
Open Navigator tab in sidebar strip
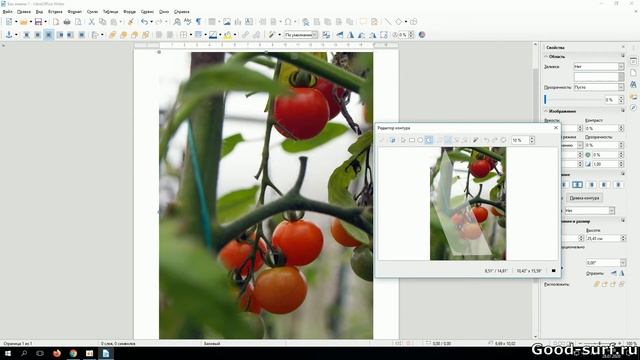point(633,108)
